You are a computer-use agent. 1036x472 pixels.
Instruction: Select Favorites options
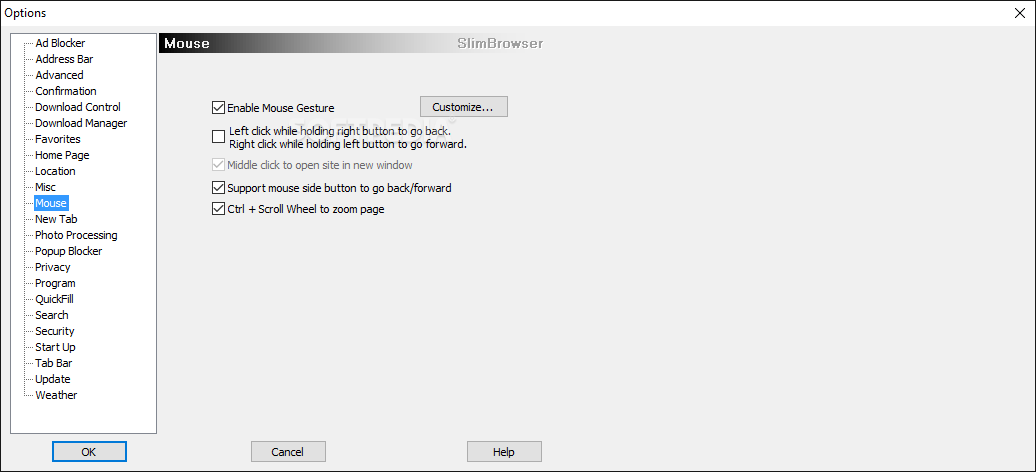(58, 139)
